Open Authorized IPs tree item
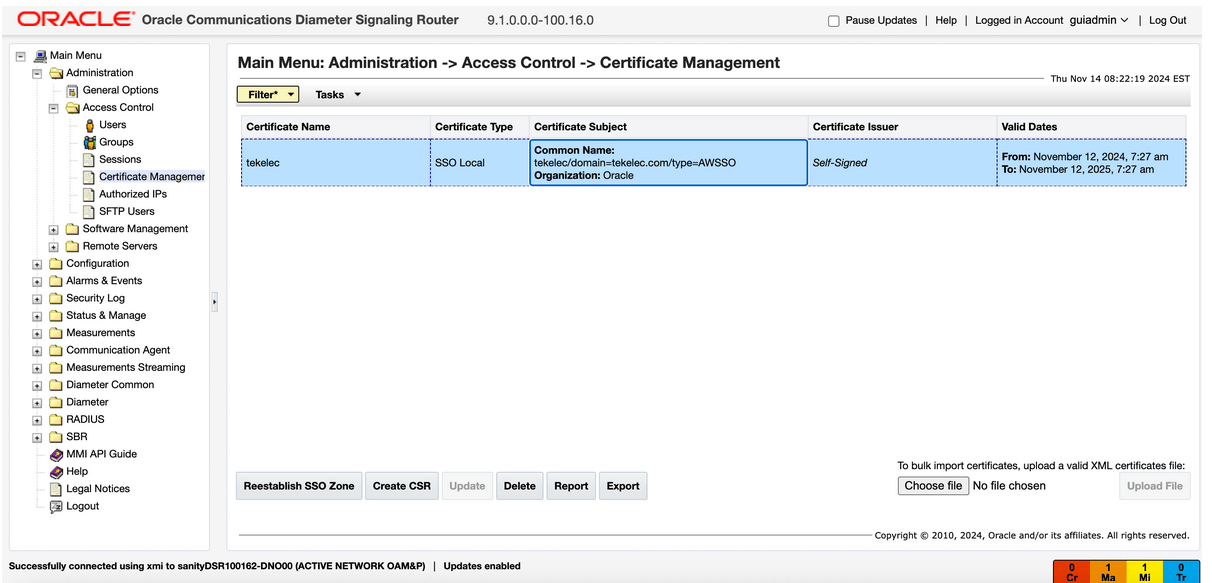 (x=133, y=194)
